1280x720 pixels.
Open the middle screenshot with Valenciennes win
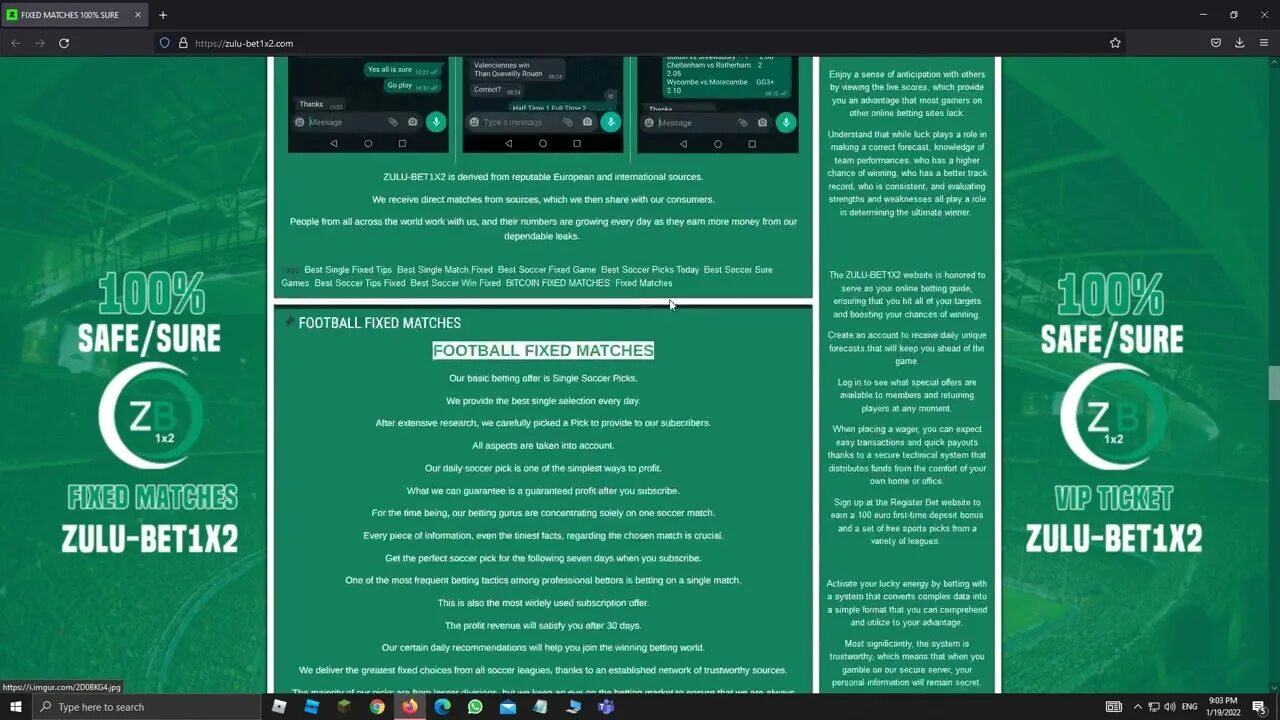543,104
